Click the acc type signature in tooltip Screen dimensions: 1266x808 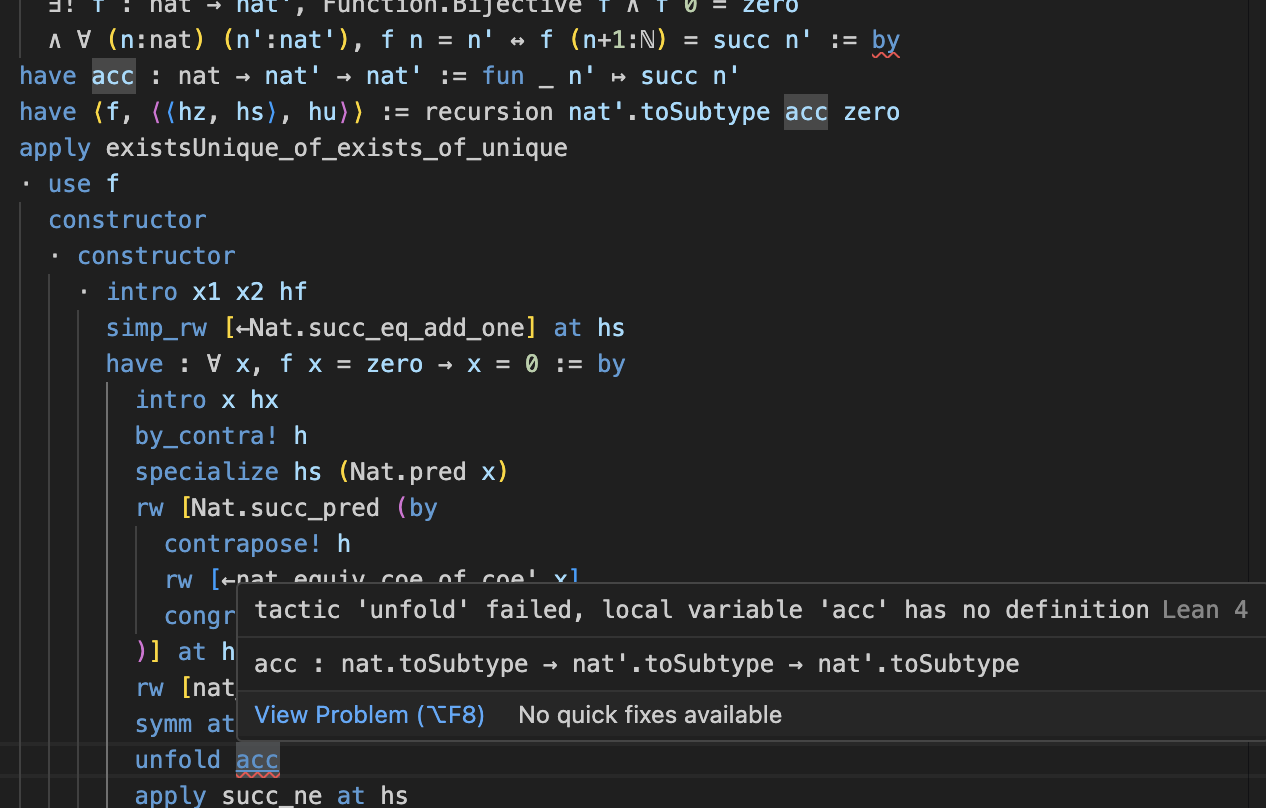pyautogui.click(x=636, y=664)
